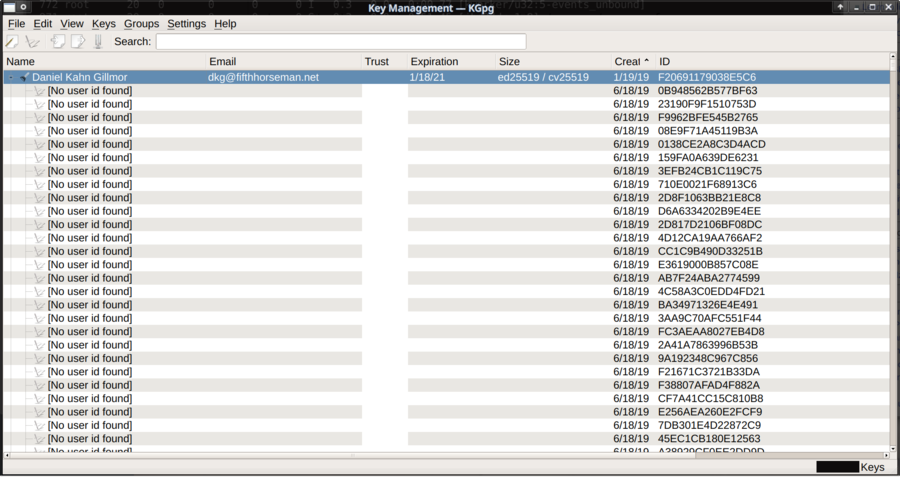
Task: Sort by the Created column header
Action: (x=634, y=61)
